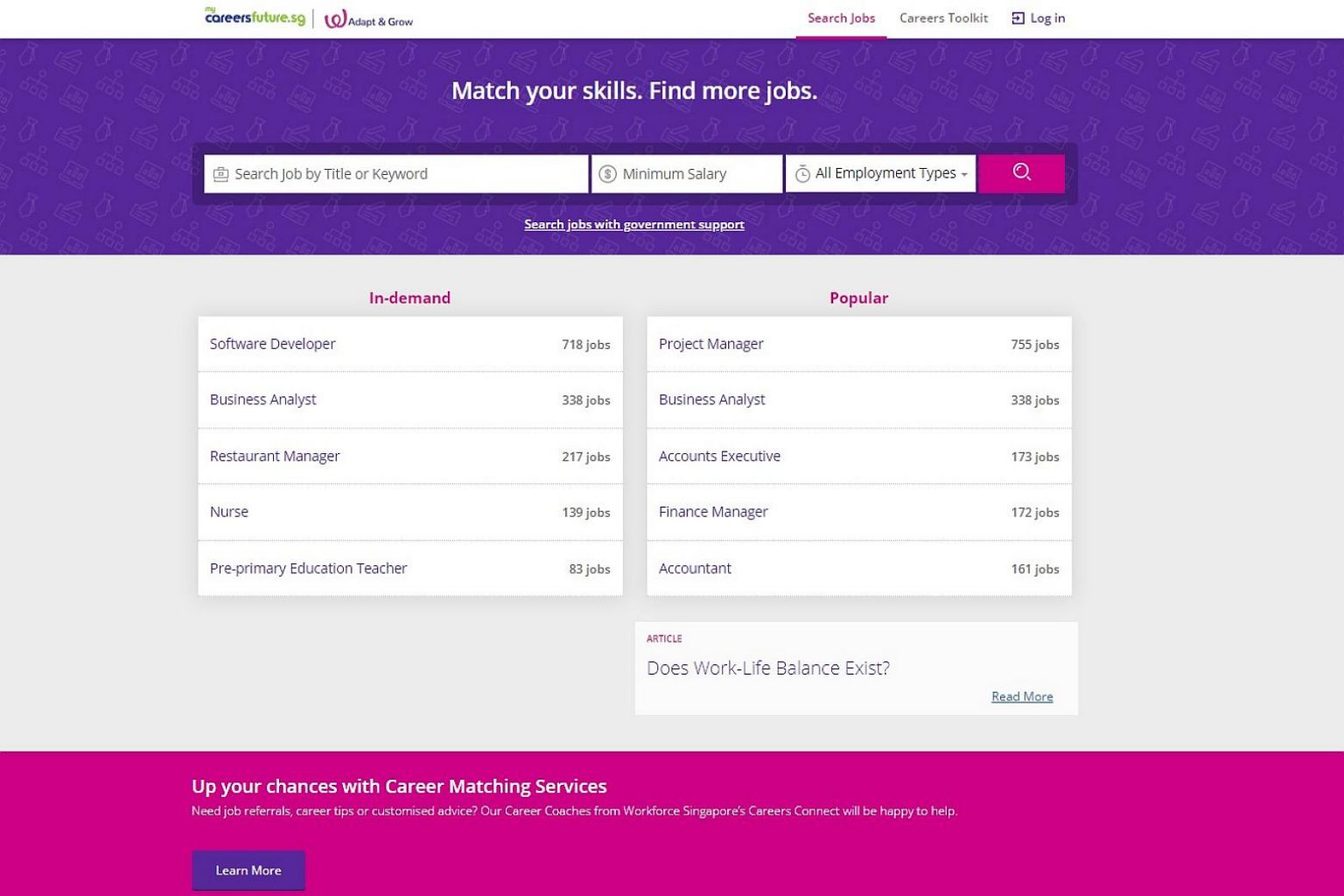
Task: Choose Project Manager from Popular jobs
Action: [x=710, y=344]
